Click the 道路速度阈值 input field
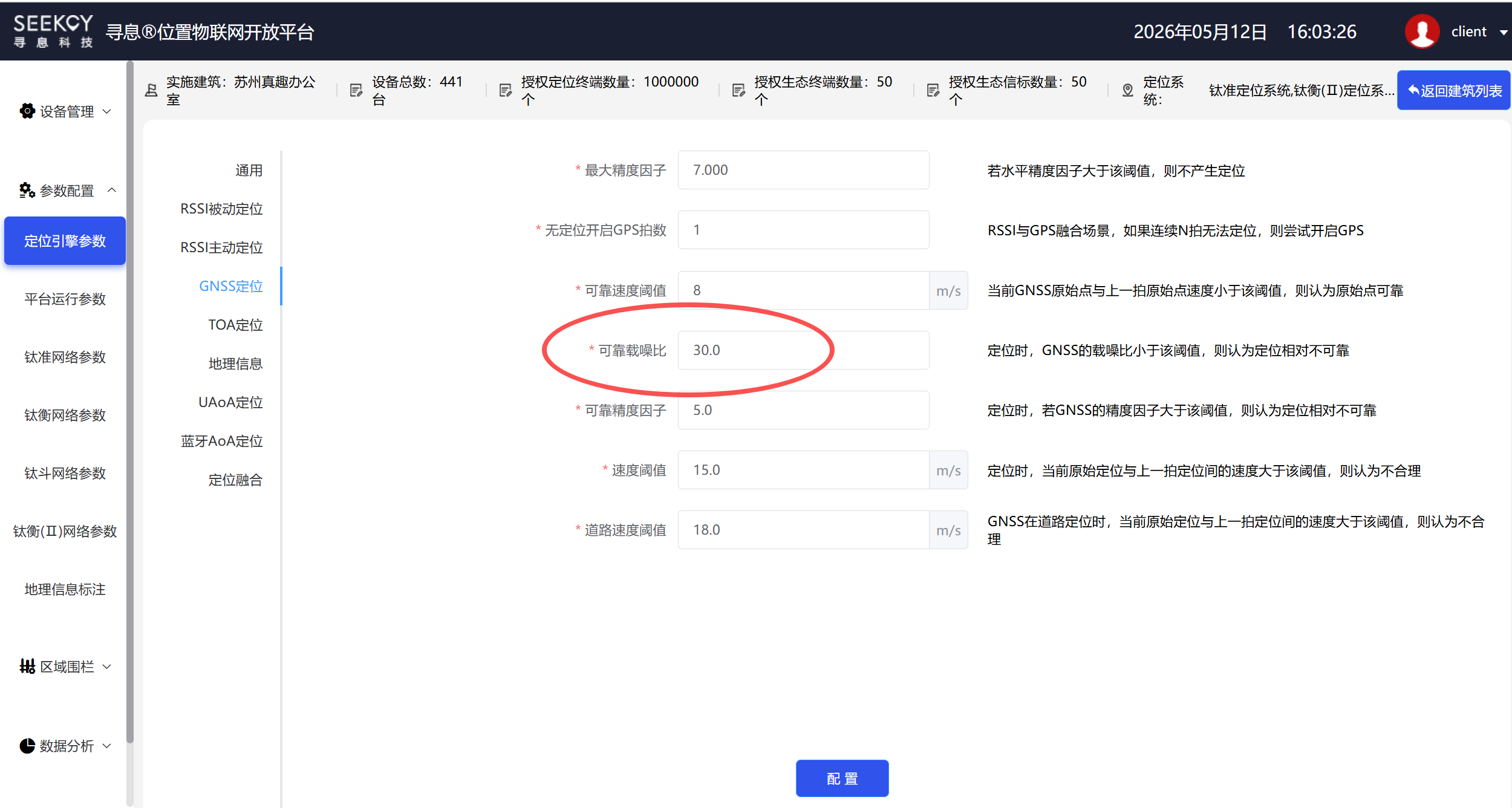The image size is (1512, 808). (803, 530)
